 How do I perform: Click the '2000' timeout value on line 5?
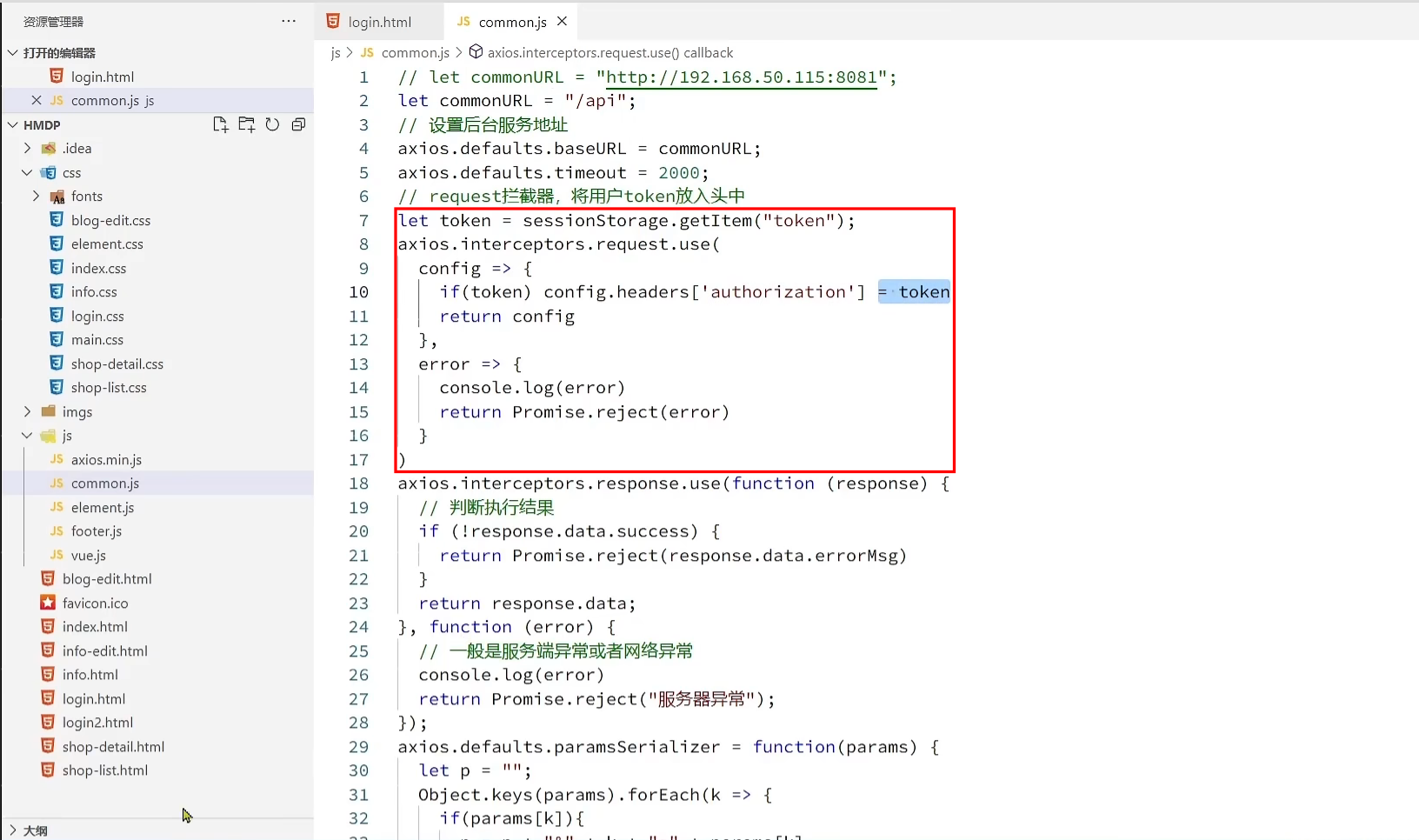[x=679, y=173]
